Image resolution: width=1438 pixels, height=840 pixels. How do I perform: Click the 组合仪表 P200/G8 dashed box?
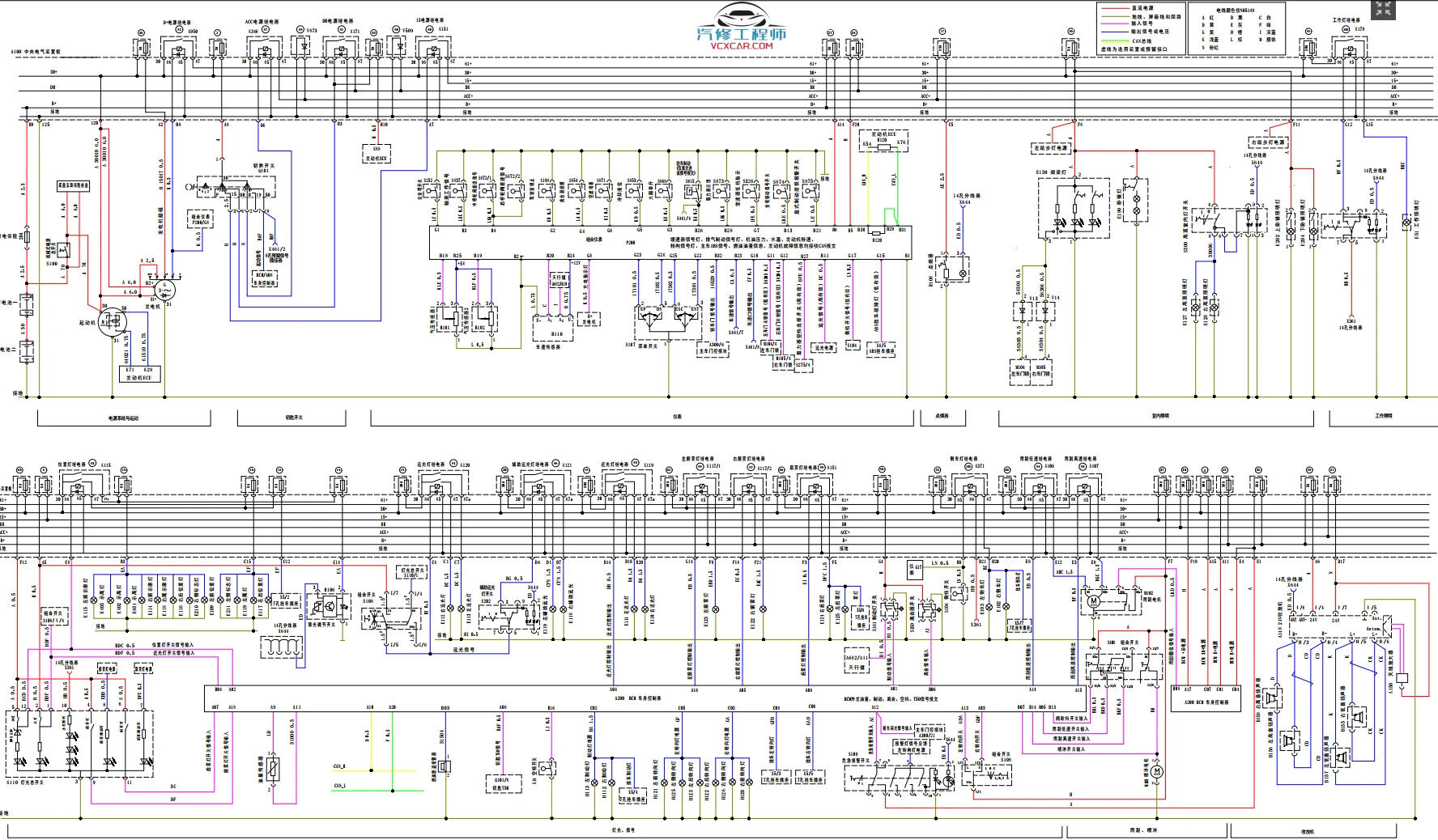(200, 218)
